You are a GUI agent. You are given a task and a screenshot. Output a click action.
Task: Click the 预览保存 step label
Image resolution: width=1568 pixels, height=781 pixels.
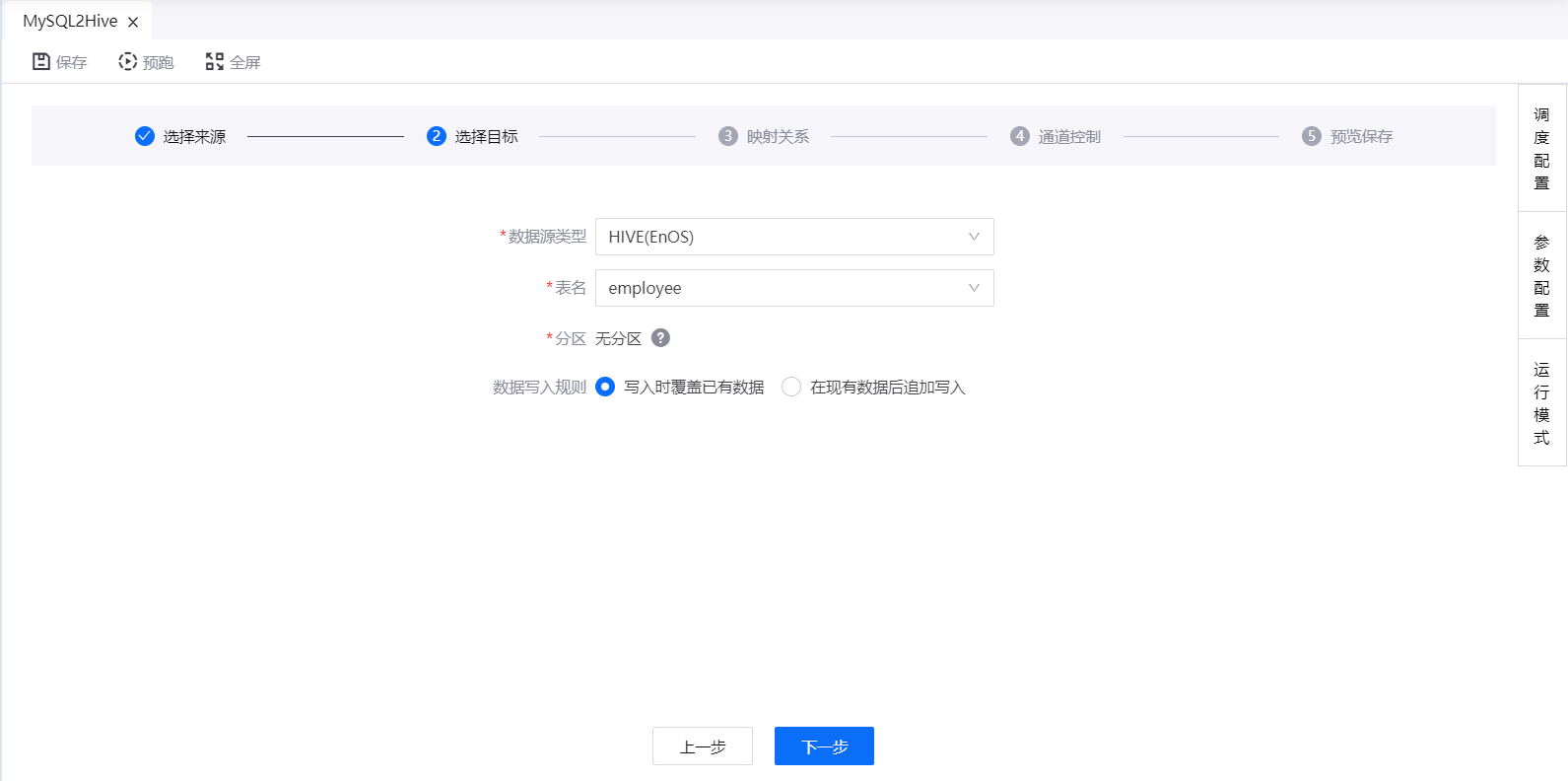click(1362, 136)
